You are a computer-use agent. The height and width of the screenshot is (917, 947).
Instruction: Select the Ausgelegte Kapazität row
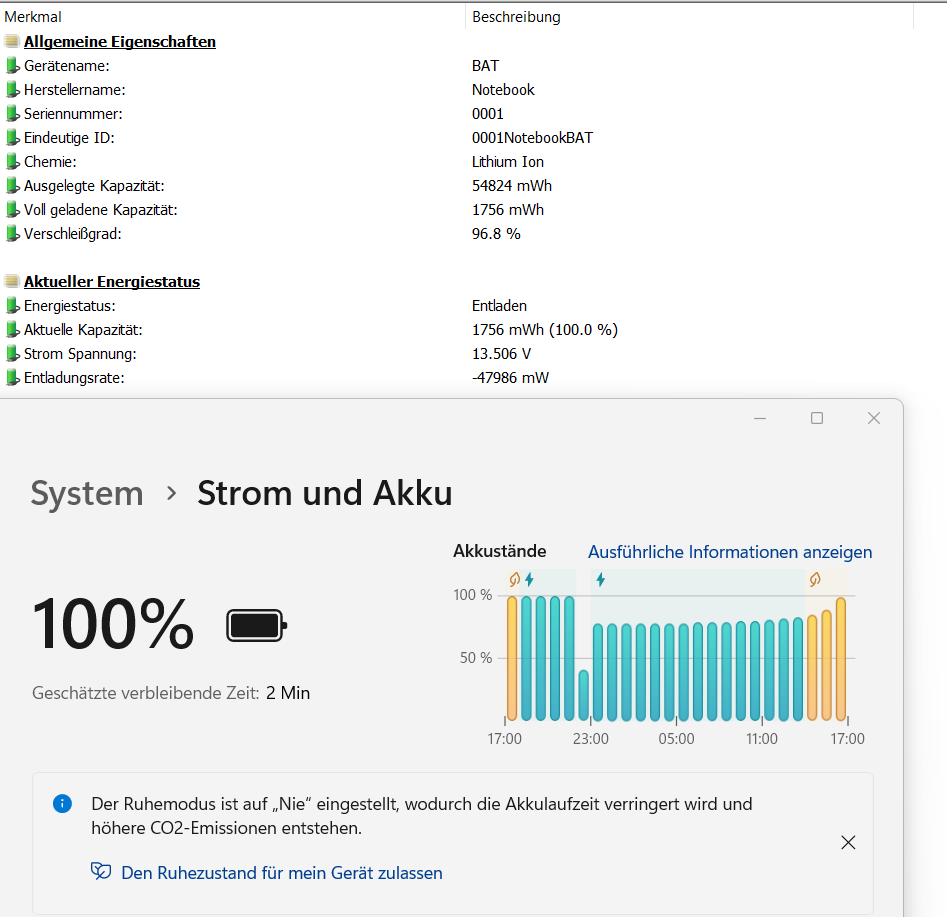pos(93,186)
